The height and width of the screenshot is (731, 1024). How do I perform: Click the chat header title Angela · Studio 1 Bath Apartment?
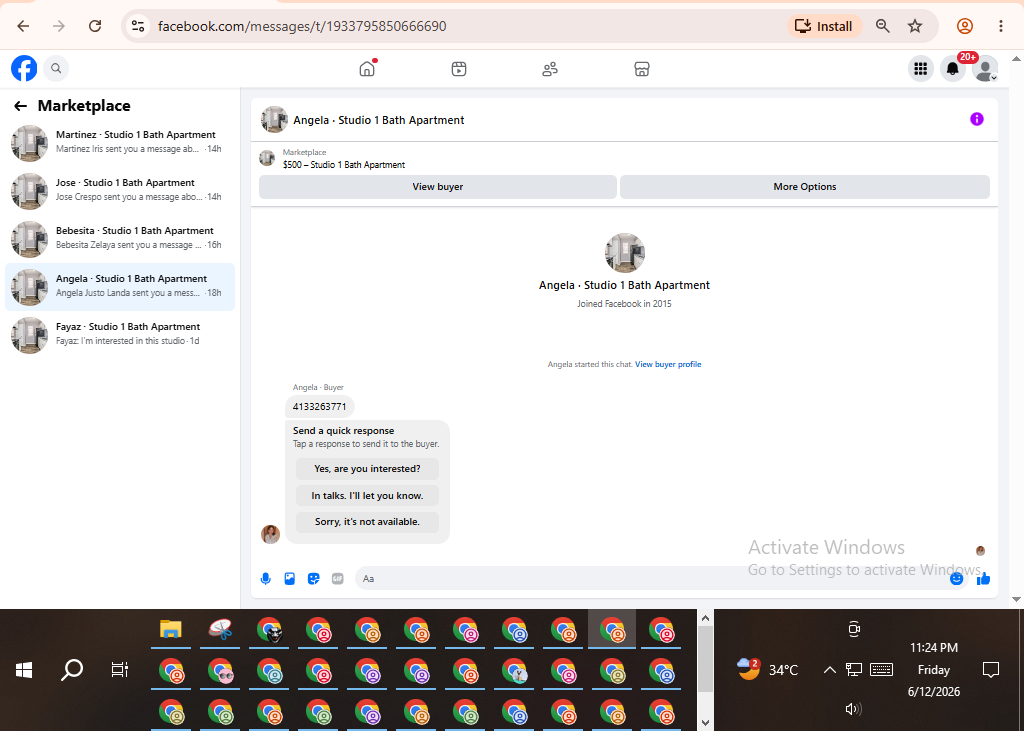379,120
